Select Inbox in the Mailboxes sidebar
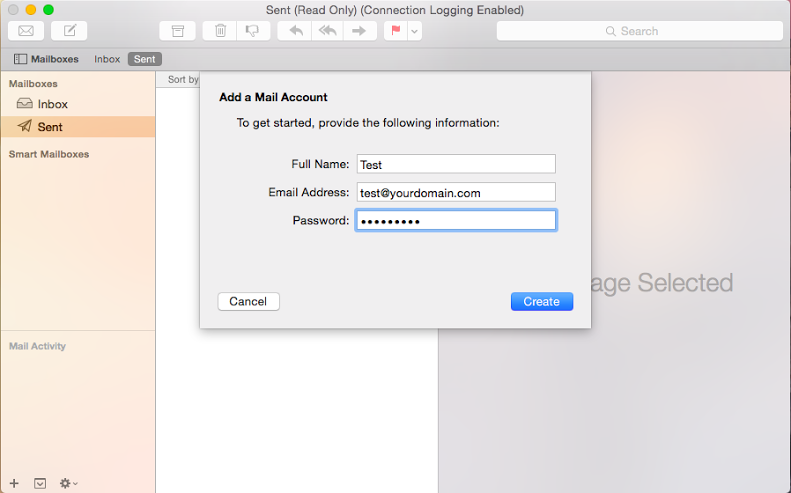The width and height of the screenshot is (791, 493). [52, 104]
